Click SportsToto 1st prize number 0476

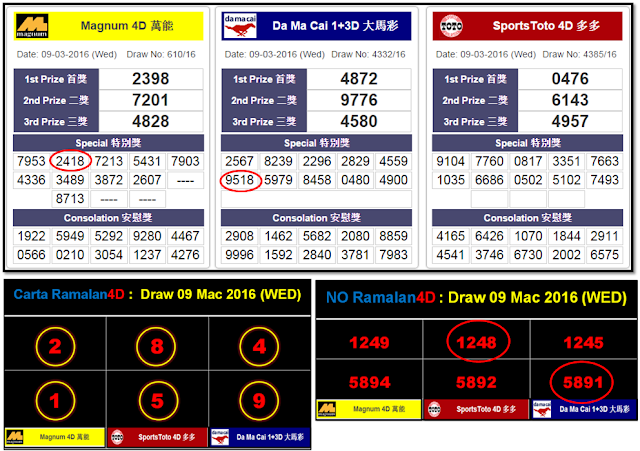(570, 79)
